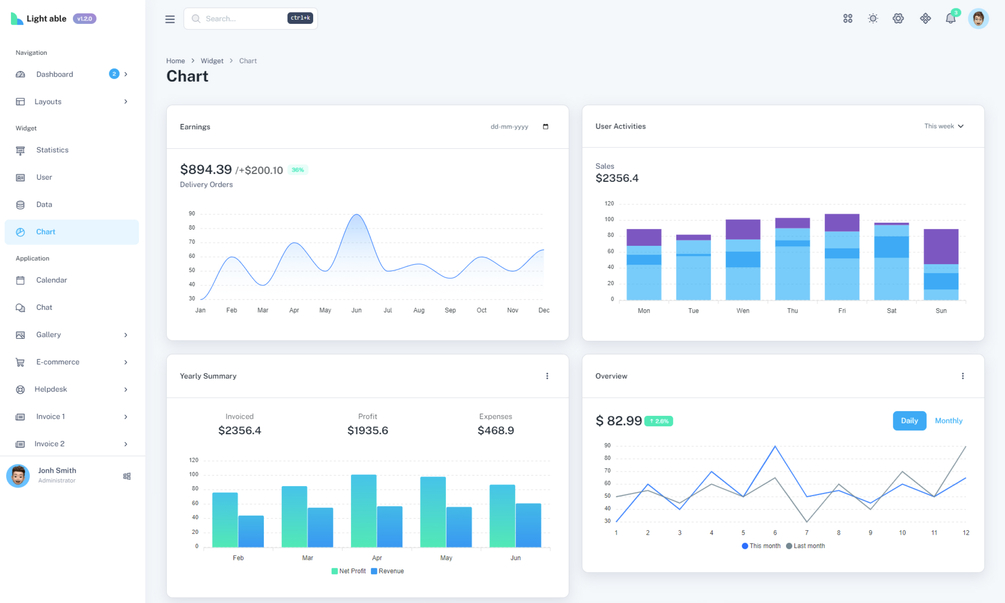Click the Statistics icon in sidebar
This screenshot has height=603, width=1005.
[21, 151]
